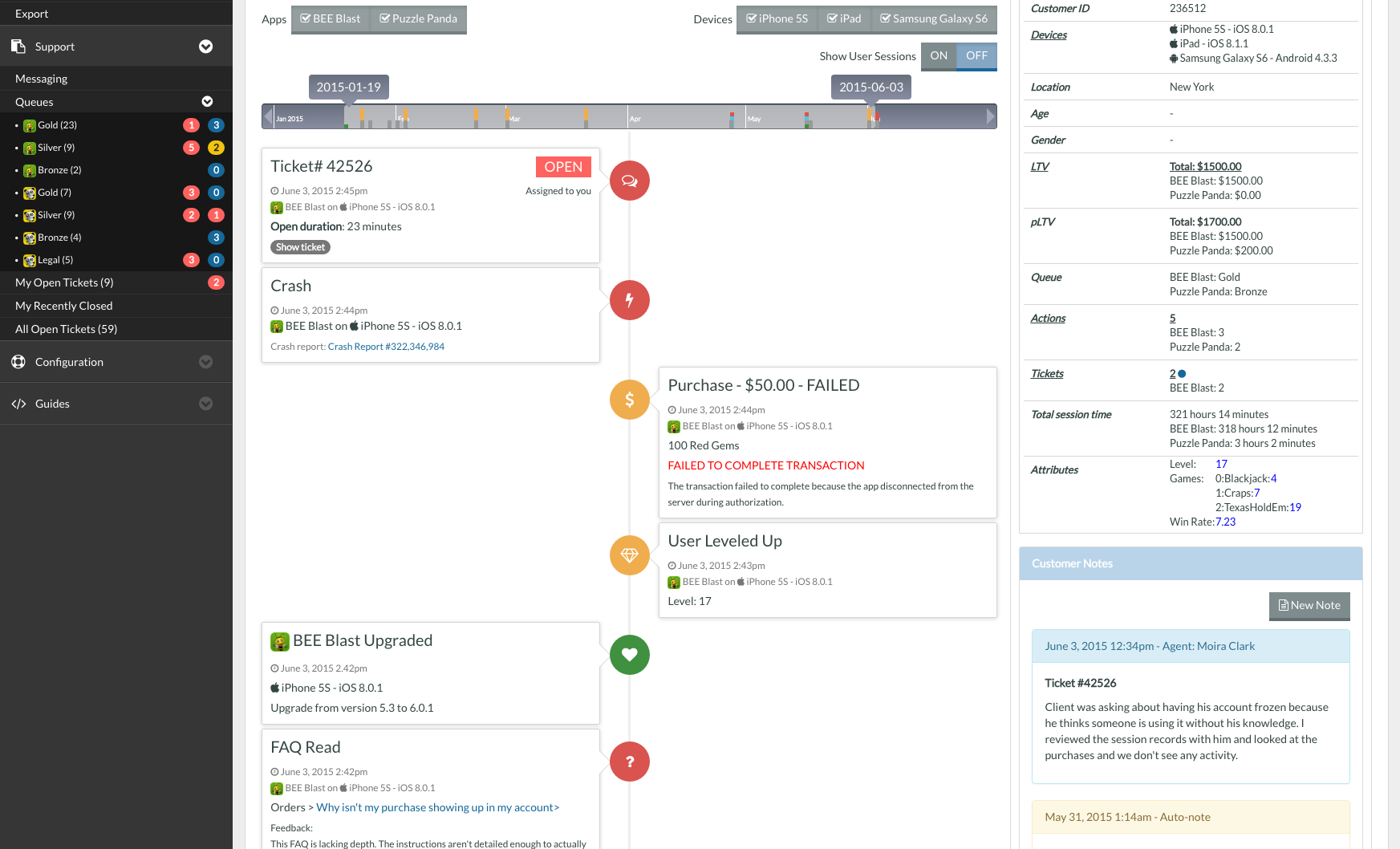Click the Level value 17 attribute
This screenshot has width=1400, height=849.
[1221, 464]
